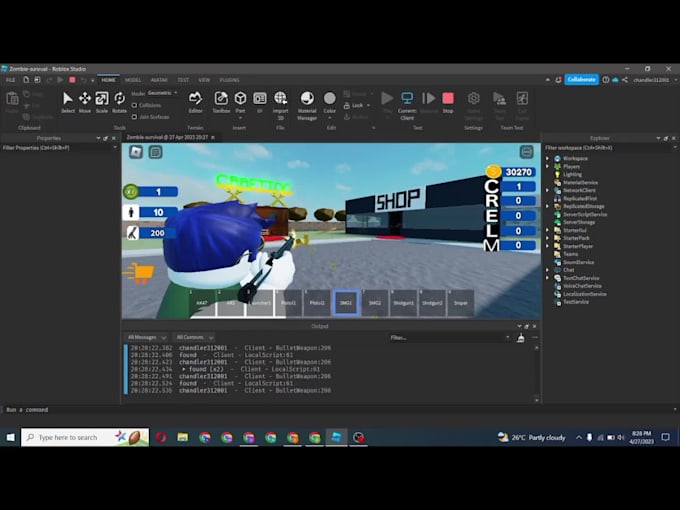Screen dimensions: 680x510
Task: Select ServerStorage in Explorer
Action: (579, 222)
